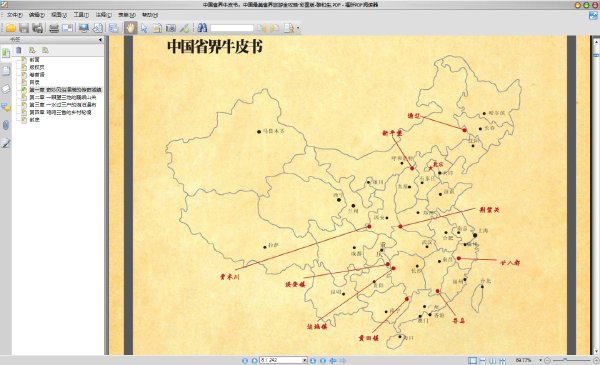
Task: Enter full screen with the monitor icon
Action: click(x=83, y=28)
